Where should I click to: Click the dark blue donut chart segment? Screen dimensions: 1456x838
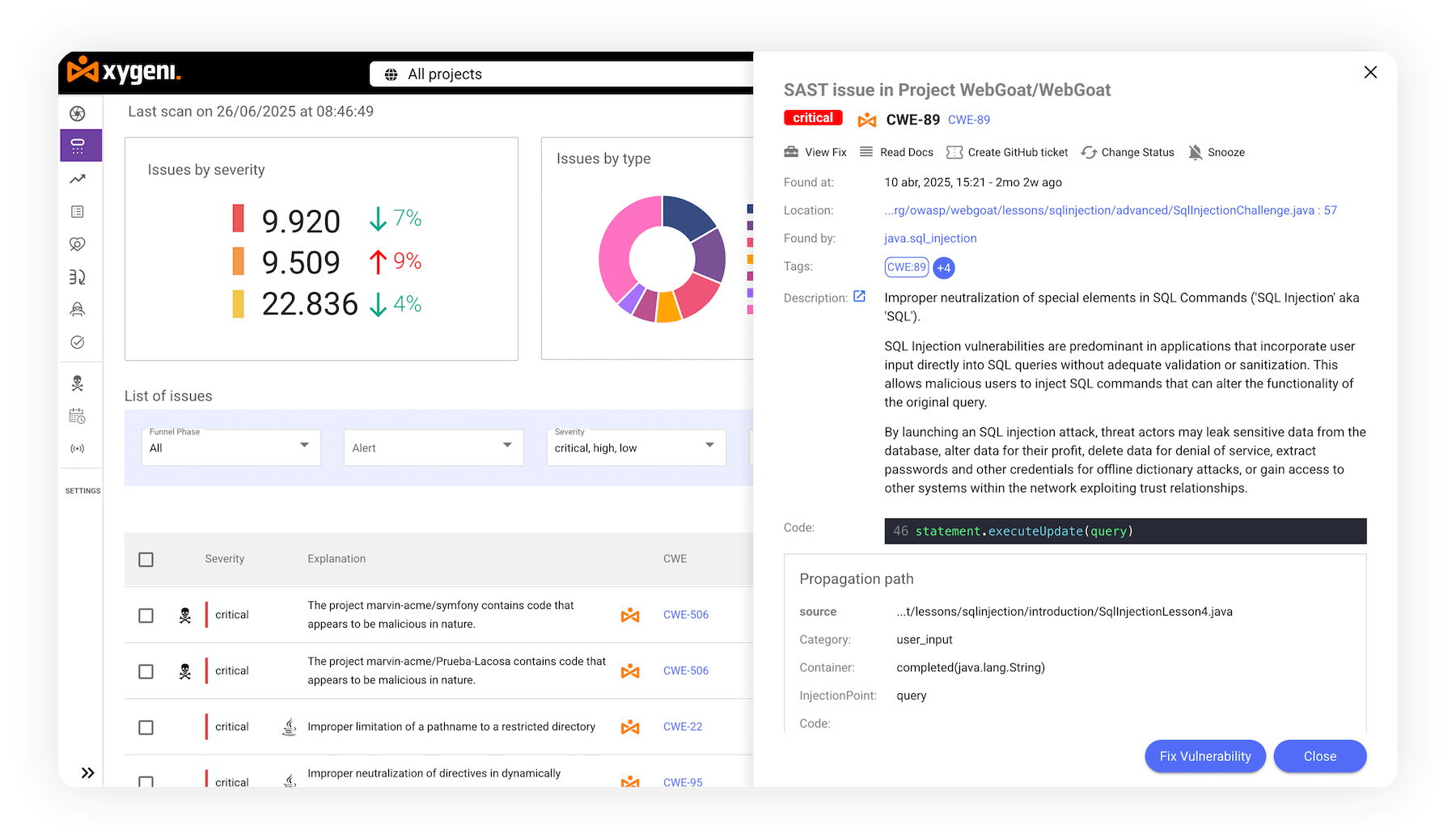[x=686, y=215]
